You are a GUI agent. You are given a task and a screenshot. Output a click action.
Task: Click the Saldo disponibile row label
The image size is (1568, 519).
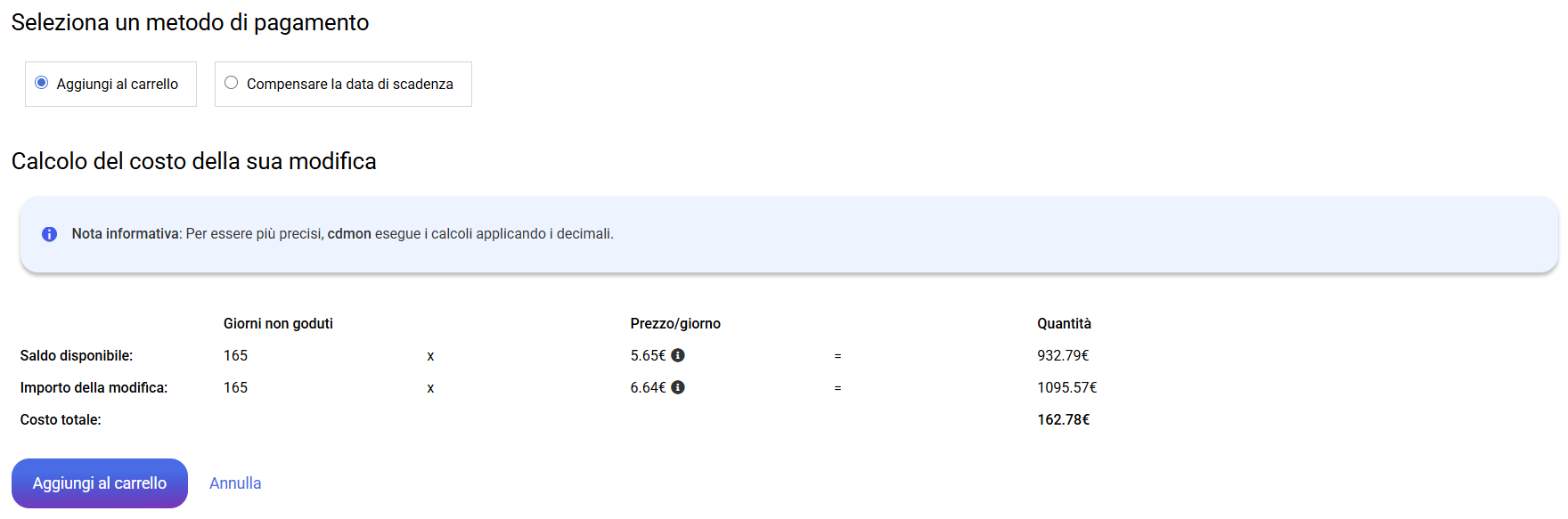pos(77,356)
